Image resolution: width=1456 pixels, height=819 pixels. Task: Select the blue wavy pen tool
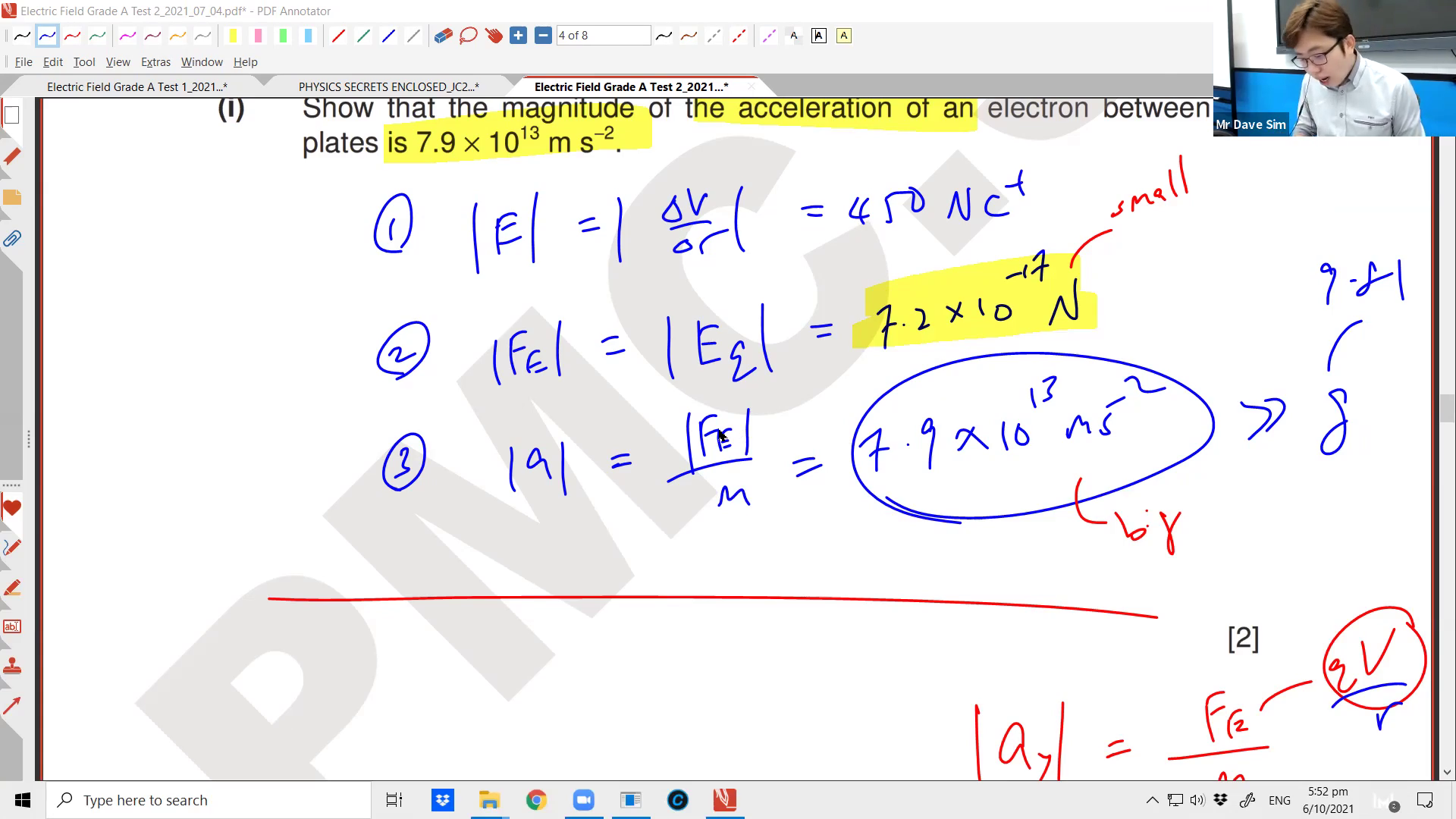point(47,35)
